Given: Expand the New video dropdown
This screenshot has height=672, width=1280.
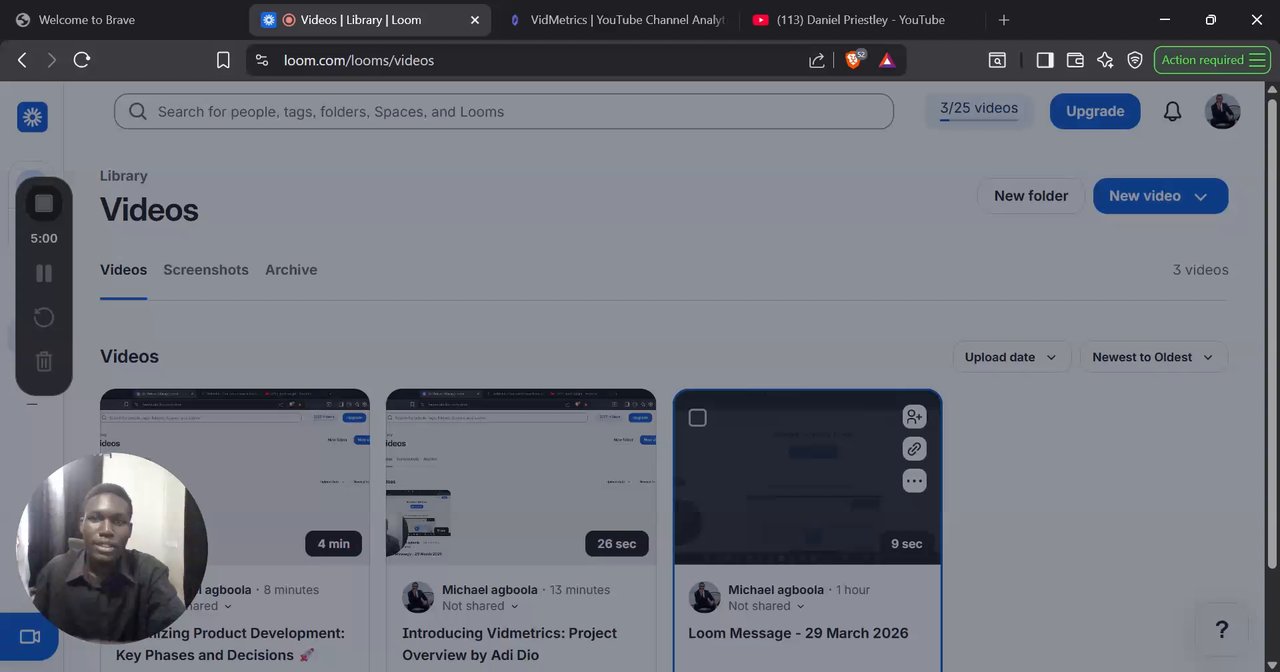Looking at the screenshot, I should [1201, 197].
